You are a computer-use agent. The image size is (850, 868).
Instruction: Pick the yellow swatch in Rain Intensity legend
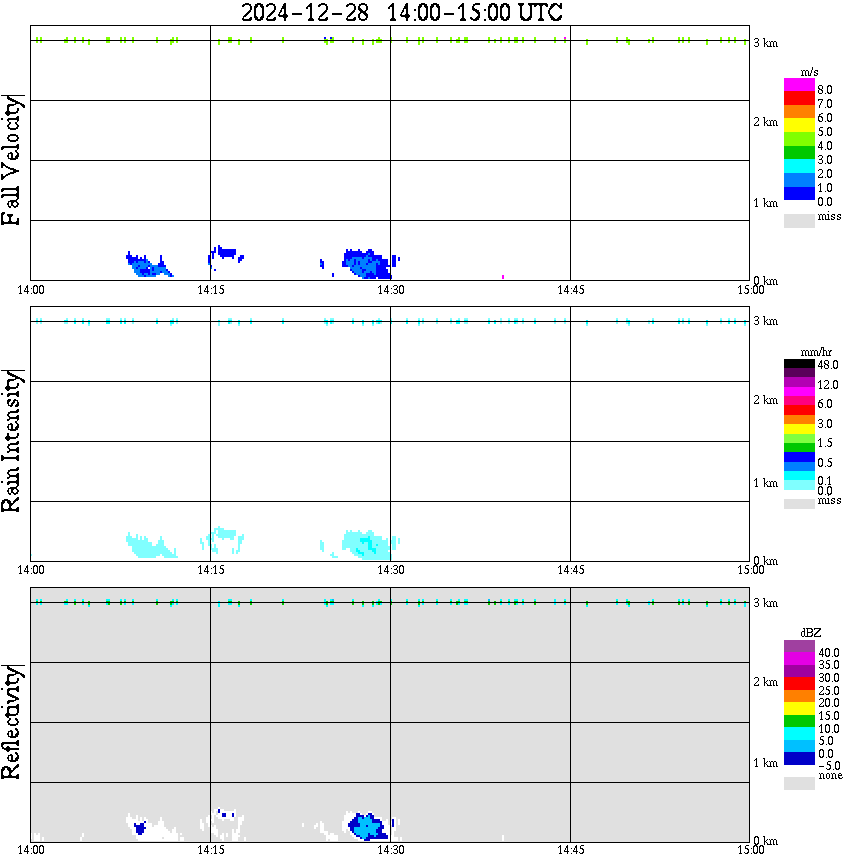tap(799, 429)
